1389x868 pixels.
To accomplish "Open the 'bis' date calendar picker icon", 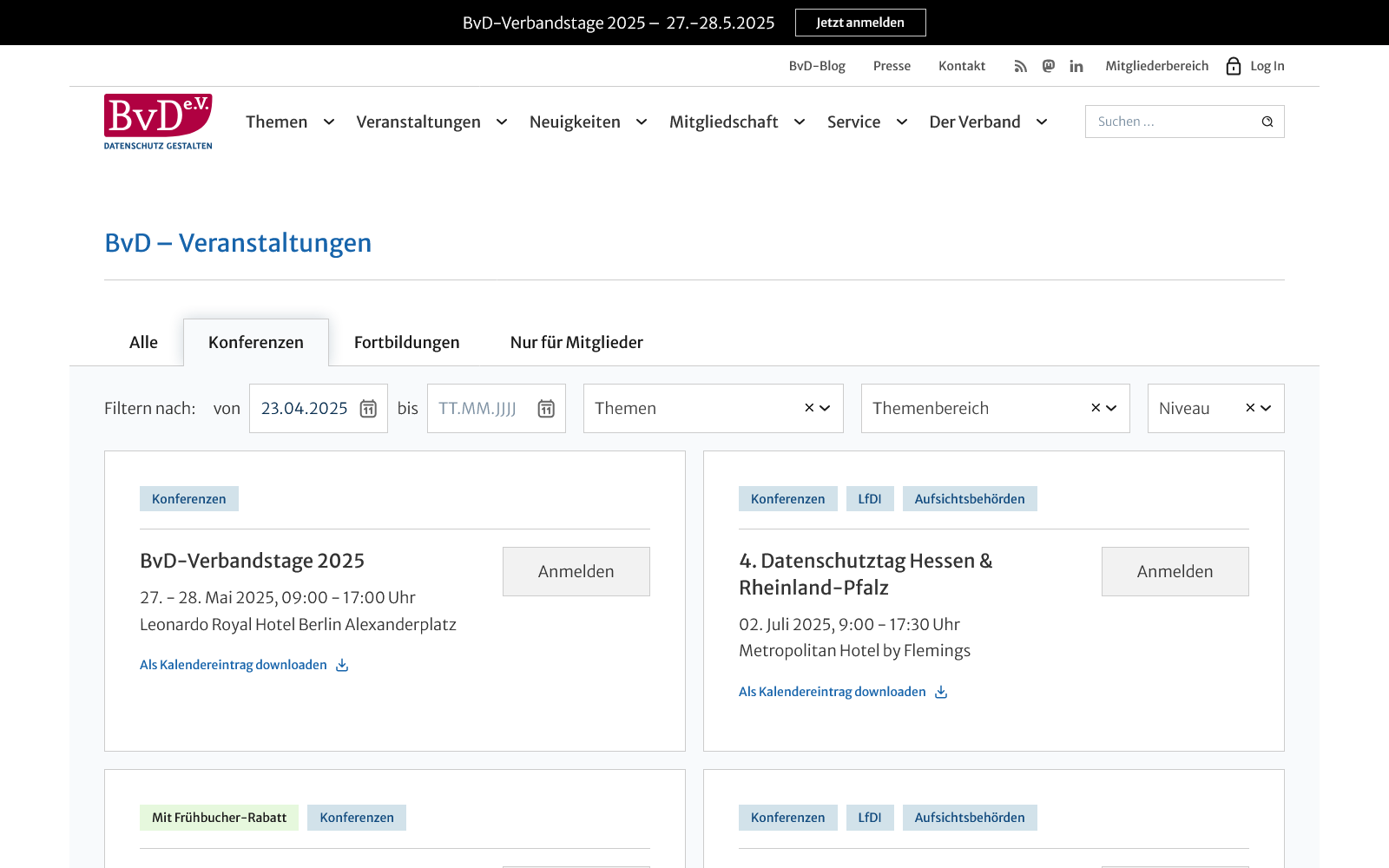I will (546, 409).
